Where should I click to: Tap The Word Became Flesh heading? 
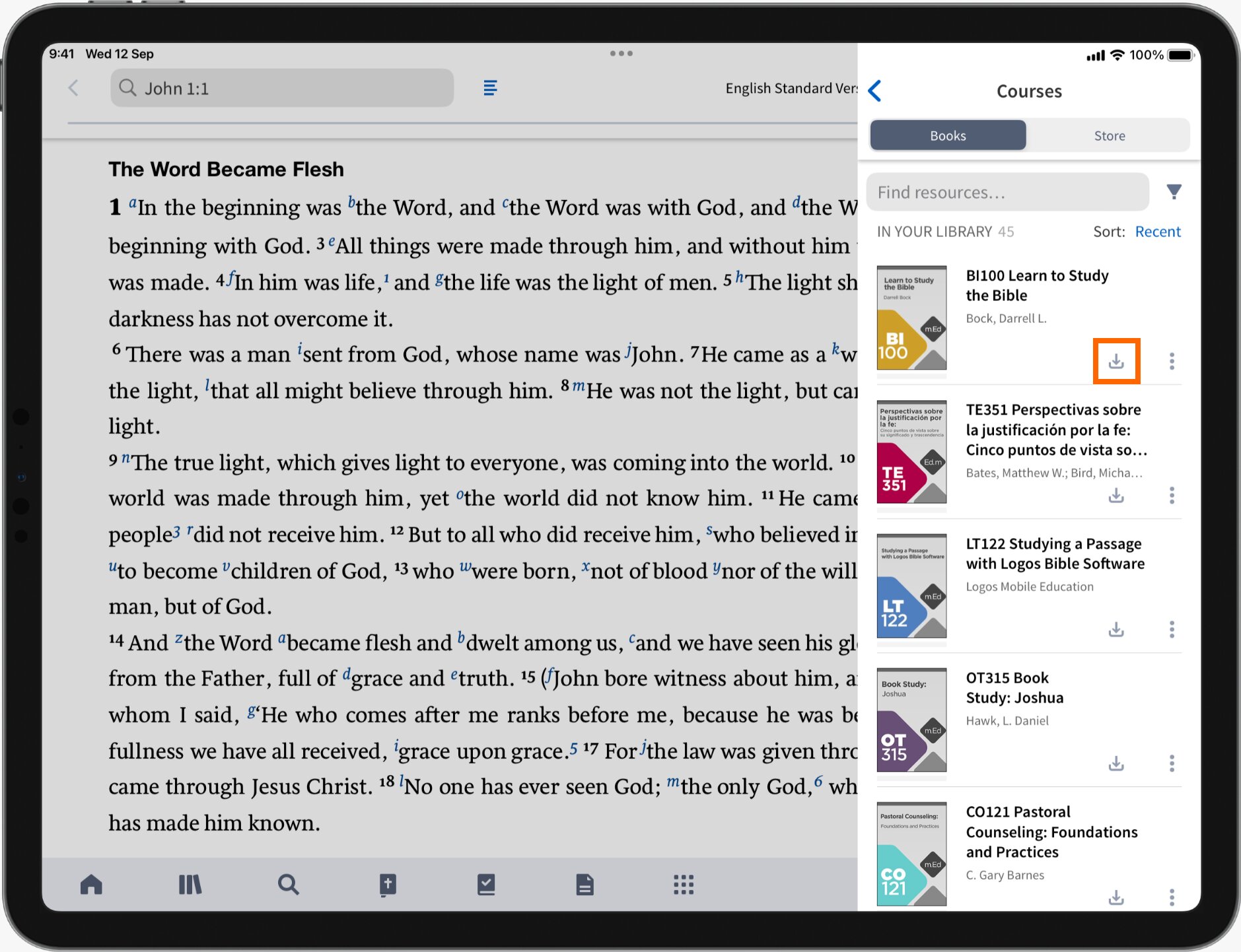(x=226, y=169)
